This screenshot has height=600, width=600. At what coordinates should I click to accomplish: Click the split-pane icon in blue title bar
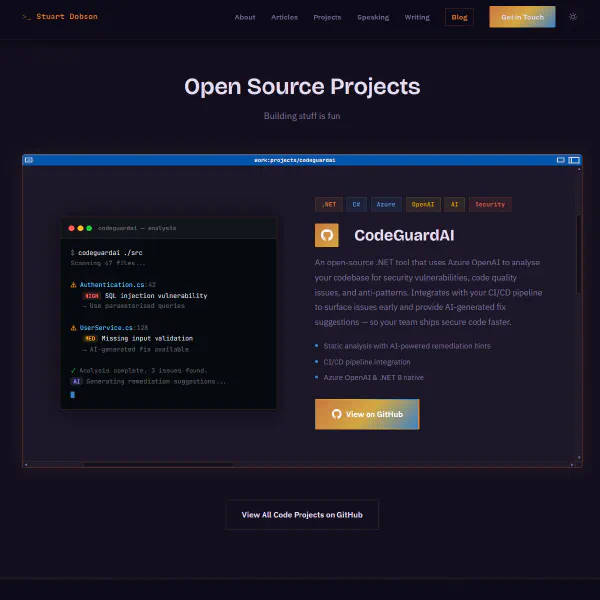point(560,160)
